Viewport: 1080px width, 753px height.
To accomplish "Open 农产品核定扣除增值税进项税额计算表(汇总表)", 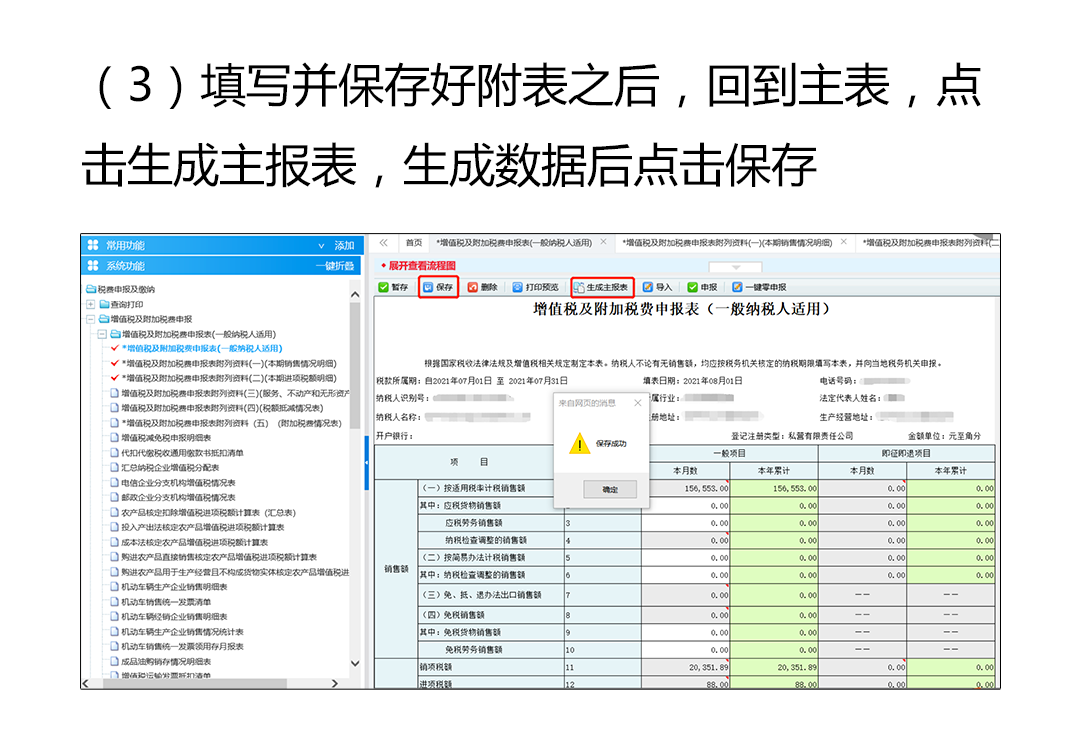I will coord(208,513).
